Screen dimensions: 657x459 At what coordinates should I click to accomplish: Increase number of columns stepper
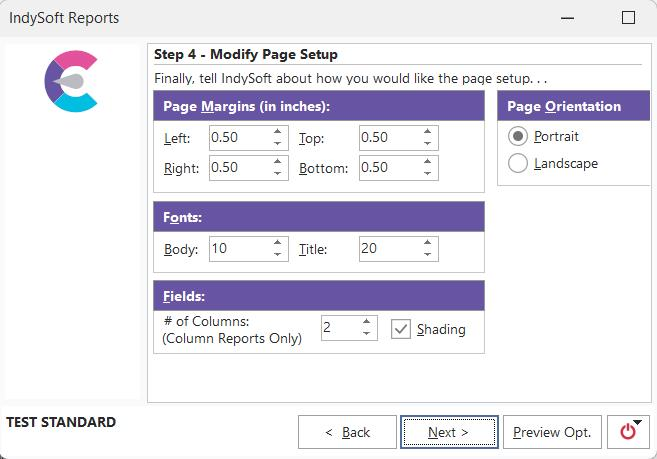[x=366, y=323]
